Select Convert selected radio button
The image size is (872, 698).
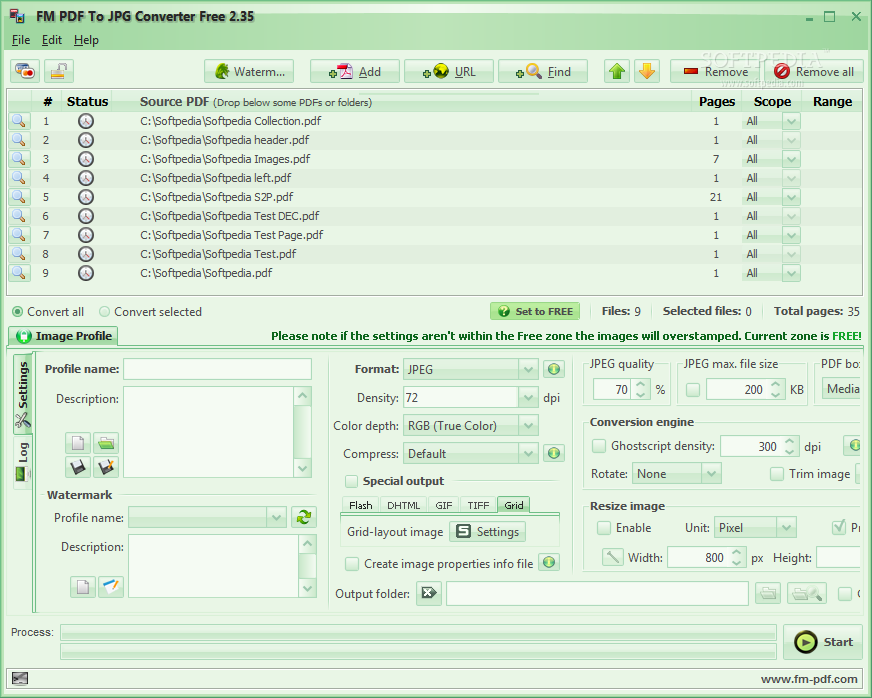click(x=104, y=311)
